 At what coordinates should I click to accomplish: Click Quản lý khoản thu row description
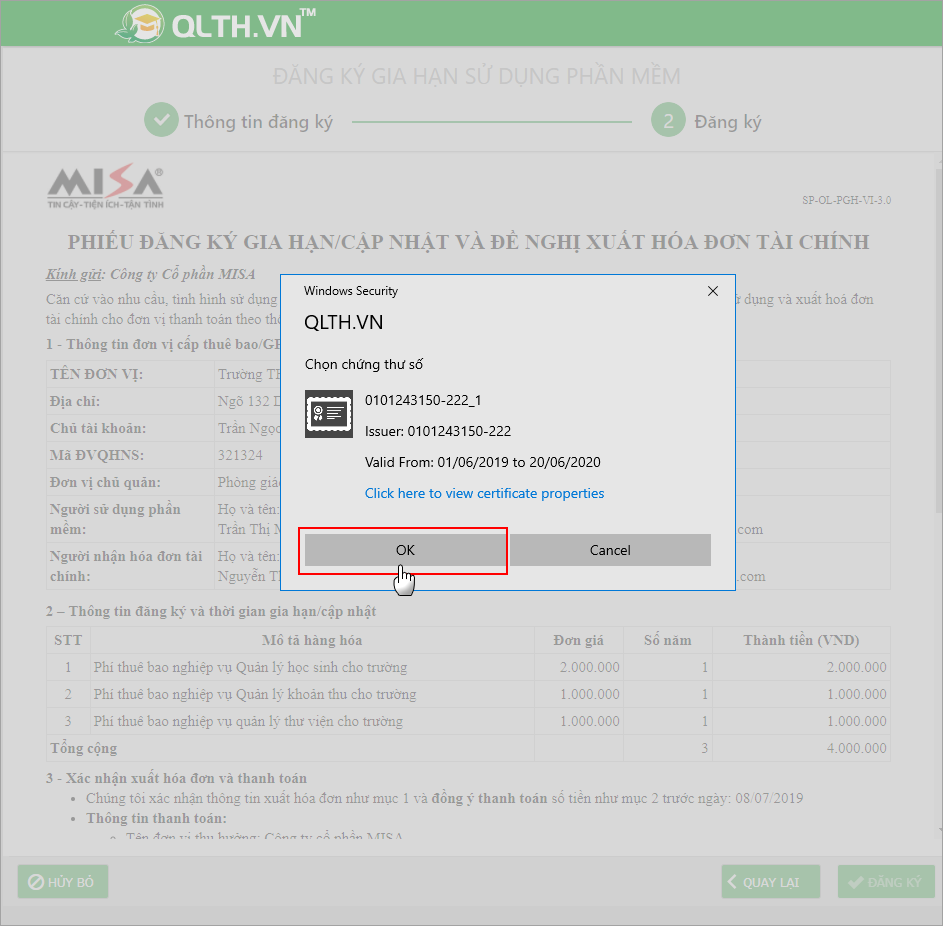click(x=254, y=694)
